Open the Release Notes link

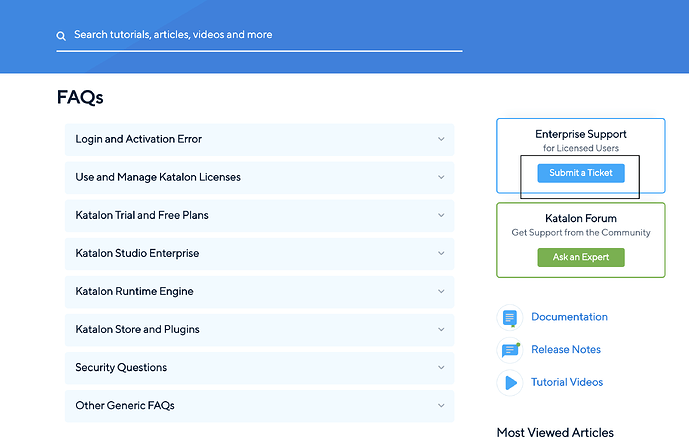pyautogui.click(x=566, y=349)
